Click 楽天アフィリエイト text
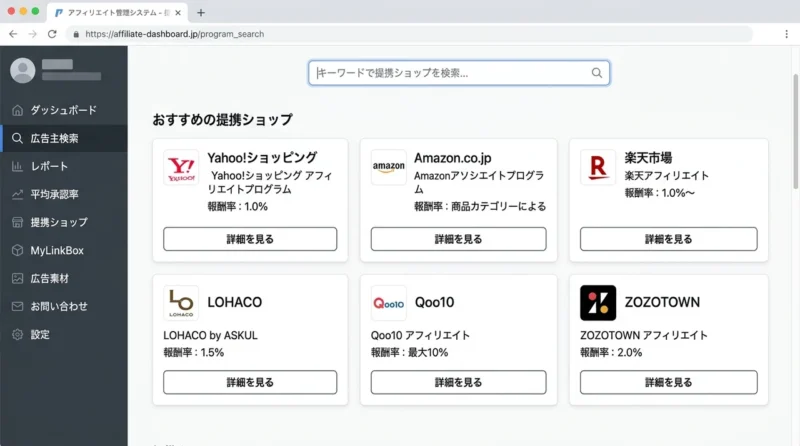800x446 pixels. pyautogui.click(x=666, y=176)
